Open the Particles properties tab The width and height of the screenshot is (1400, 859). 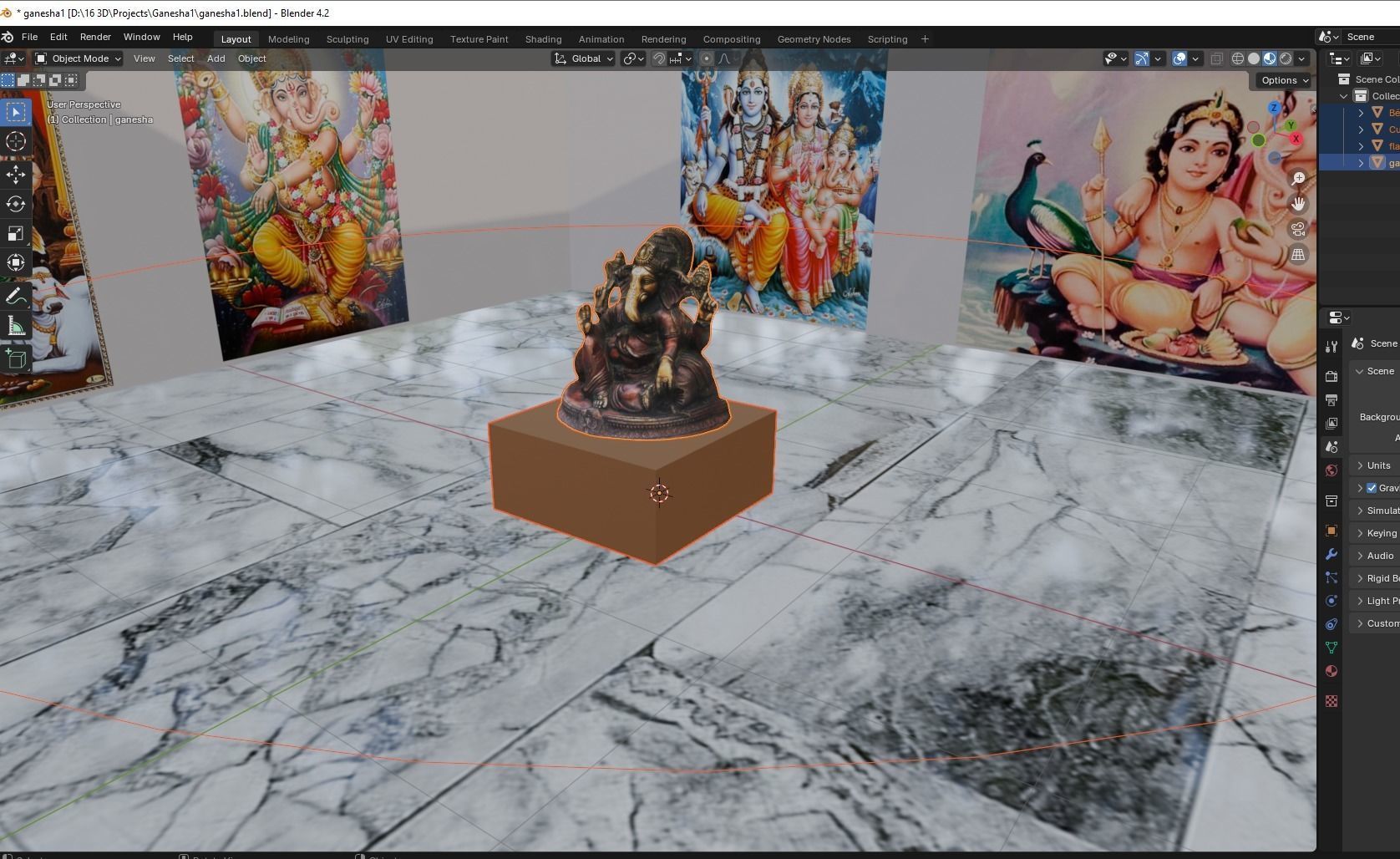[1332, 577]
